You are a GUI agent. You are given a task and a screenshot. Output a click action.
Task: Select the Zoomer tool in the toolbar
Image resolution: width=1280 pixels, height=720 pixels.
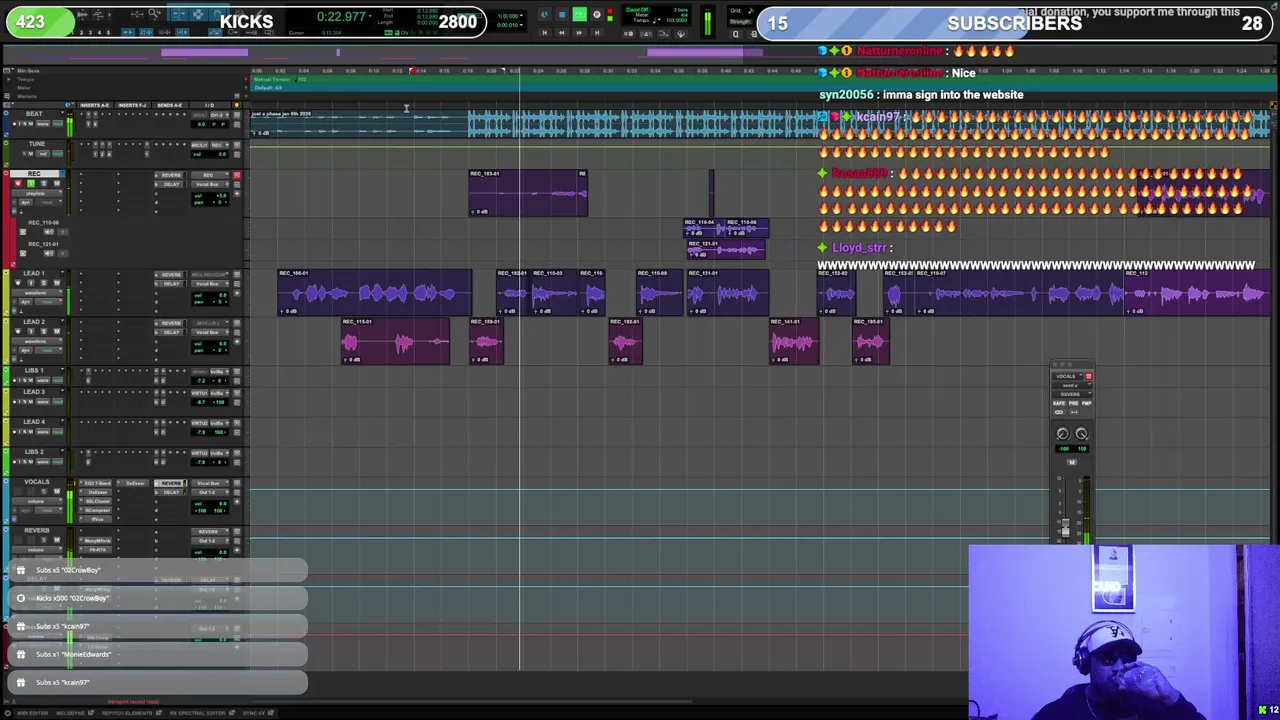(154, 12)
